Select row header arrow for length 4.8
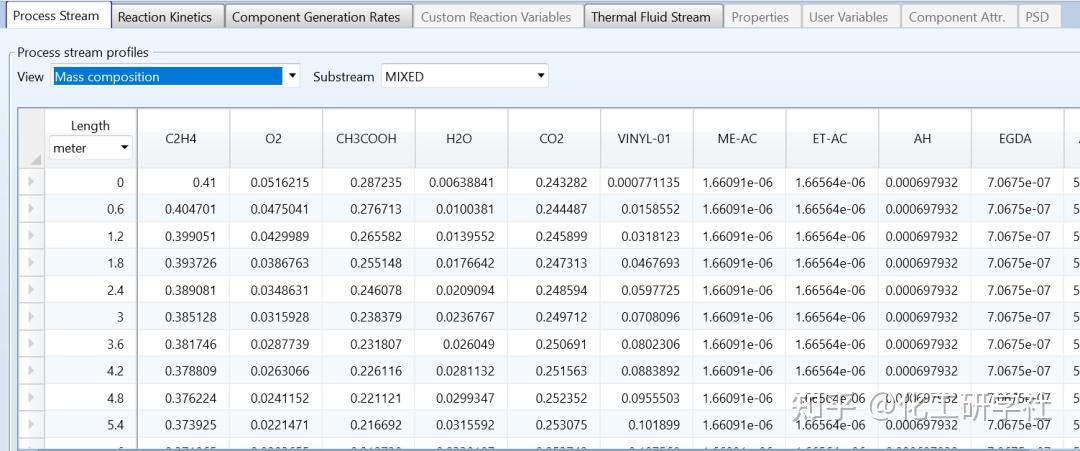The width and height of the screenshot is (1080, 451). [x=31, y=398]
